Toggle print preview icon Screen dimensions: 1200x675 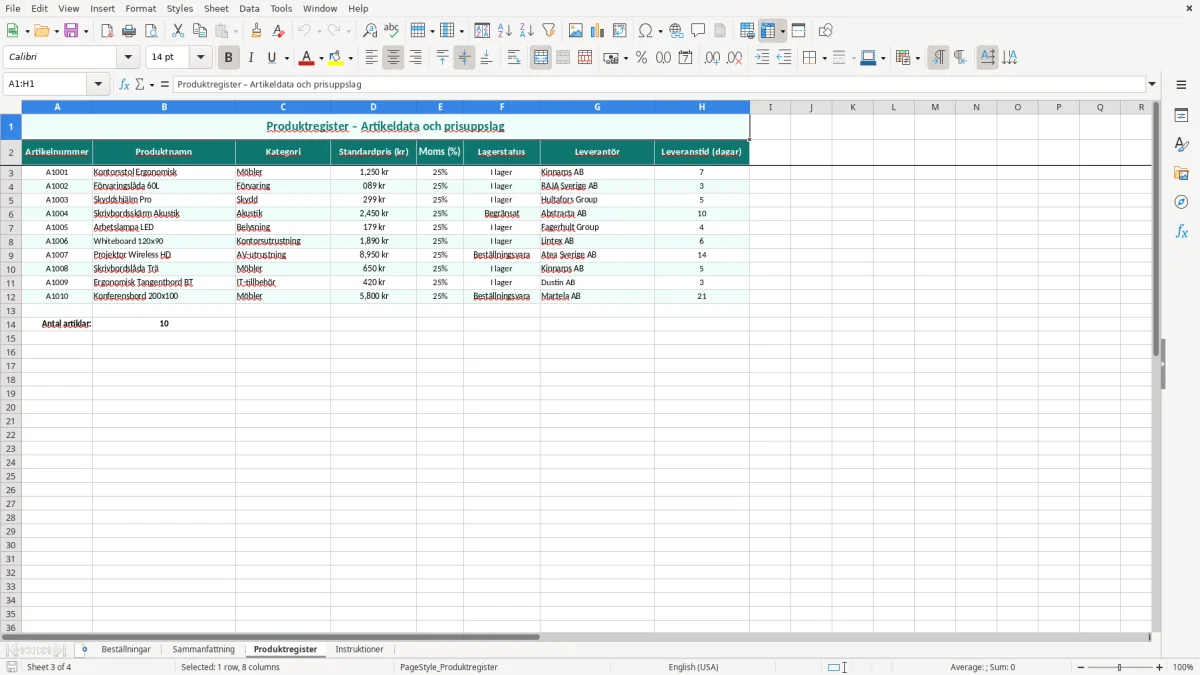click(151, 31)
